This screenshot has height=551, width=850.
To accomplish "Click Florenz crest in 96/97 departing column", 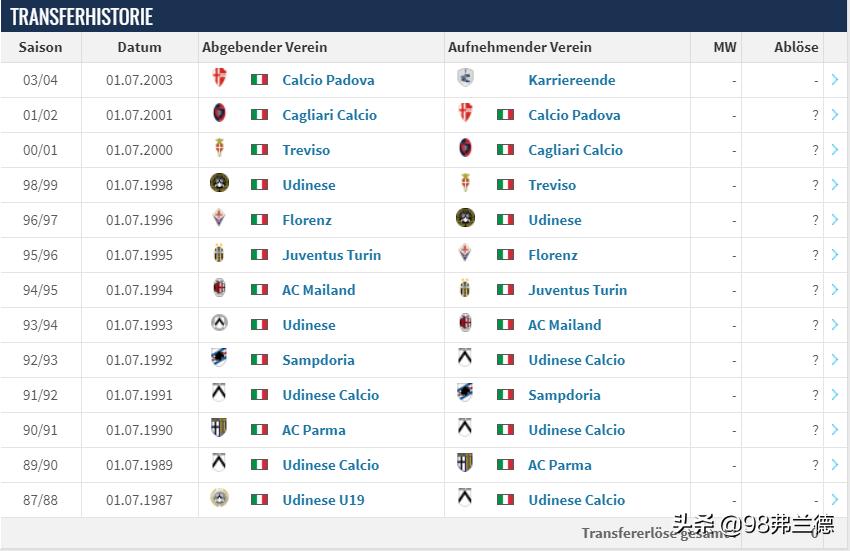I will coord(220,219).
